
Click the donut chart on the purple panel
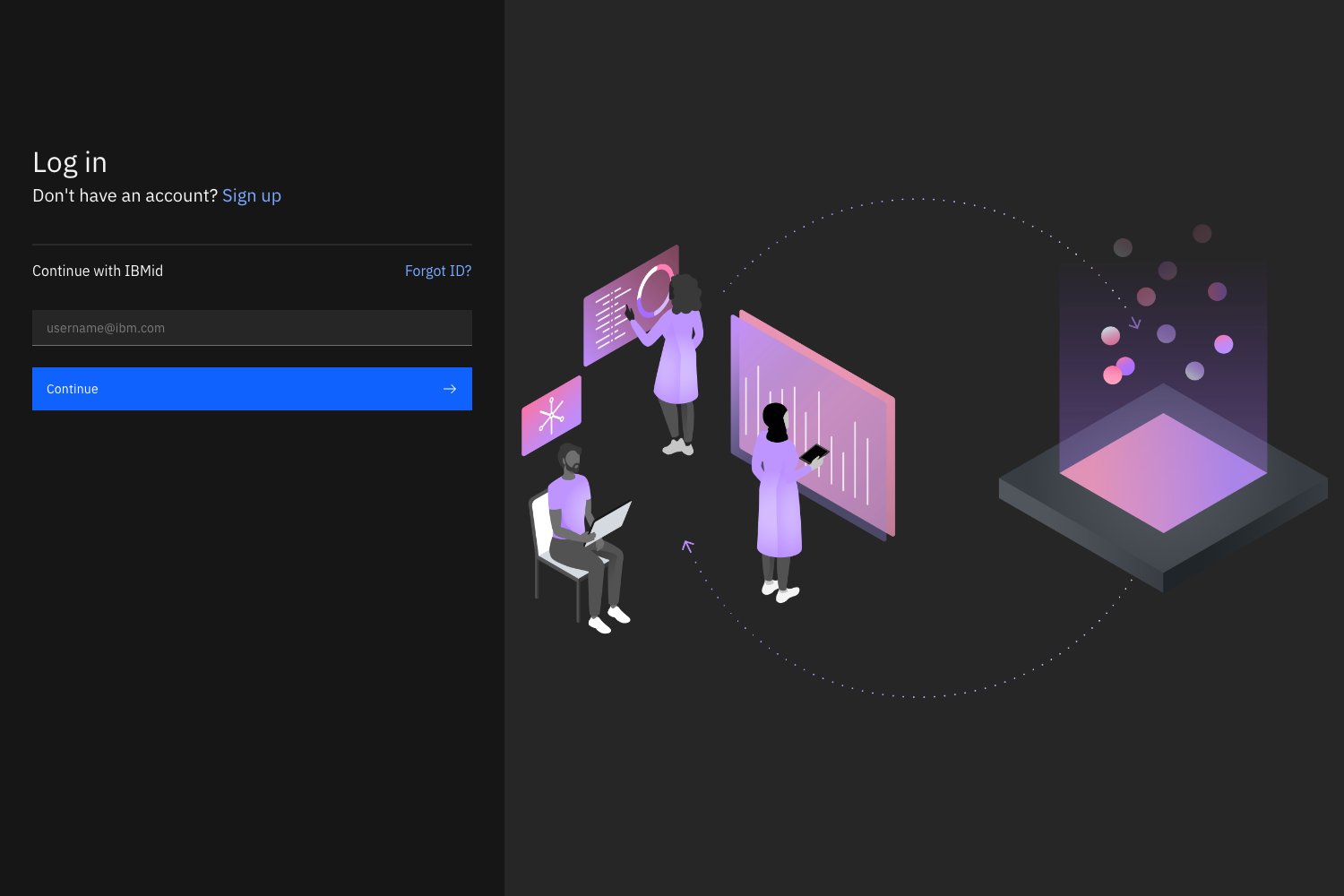(x=652, y=291)
